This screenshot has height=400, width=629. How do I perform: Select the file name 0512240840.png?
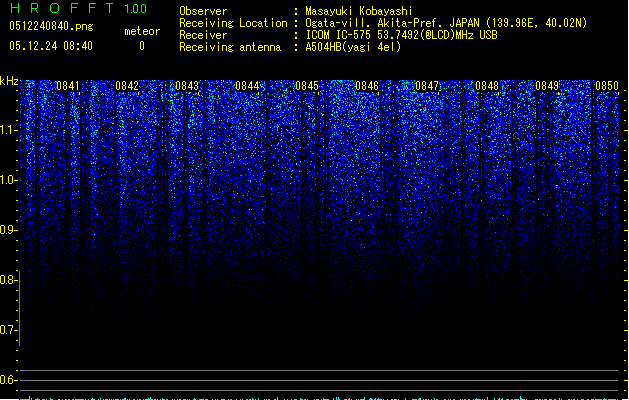point(51,26)
